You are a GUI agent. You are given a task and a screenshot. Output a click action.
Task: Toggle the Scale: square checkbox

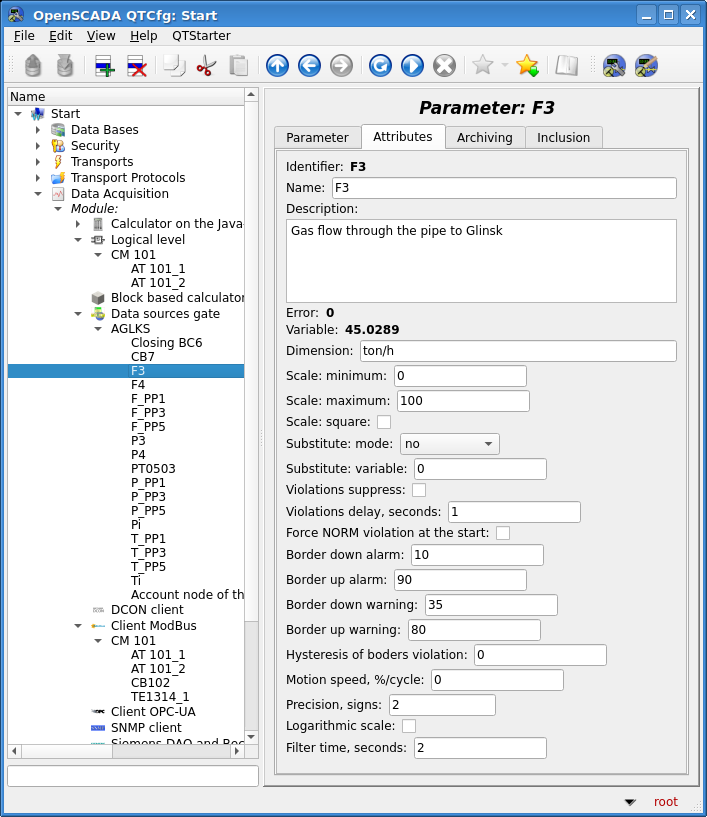click(x=384, y=422)
